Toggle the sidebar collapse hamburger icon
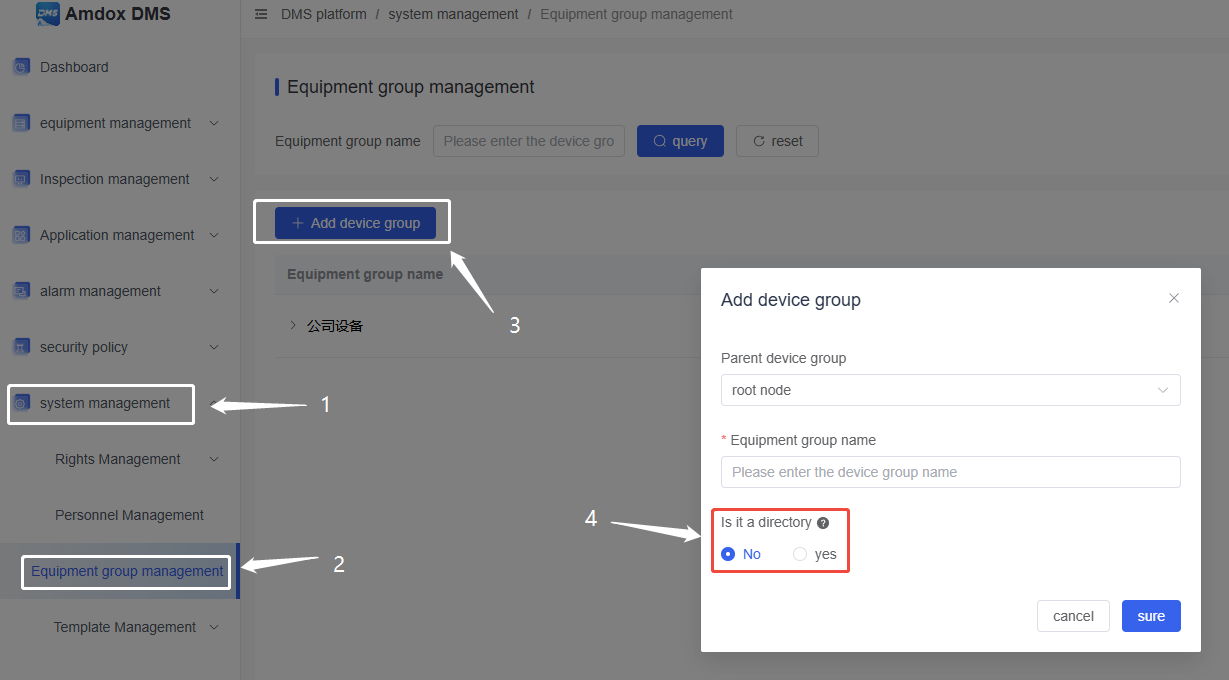Viewport: 1229px width, 680px height. (x=261, y=15)
